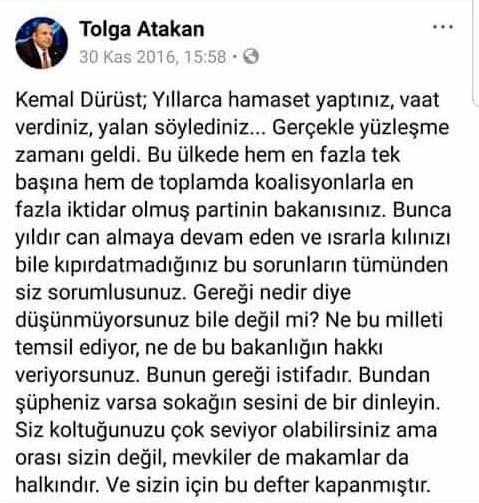Click the word koltuğunuzu in the post

[x=107, y=430]
